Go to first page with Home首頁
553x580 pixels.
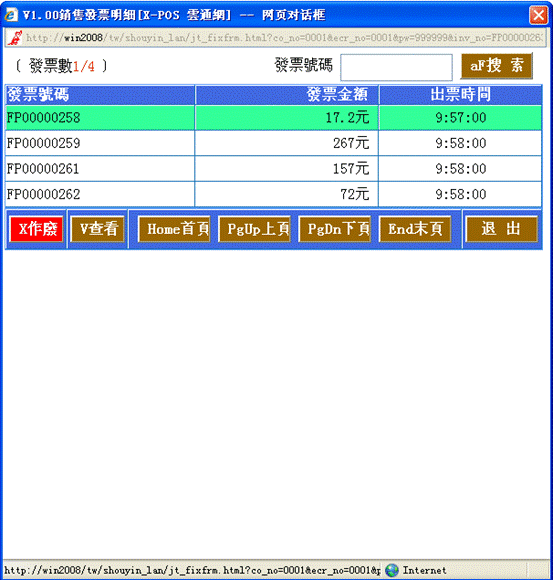coord(174,229)
